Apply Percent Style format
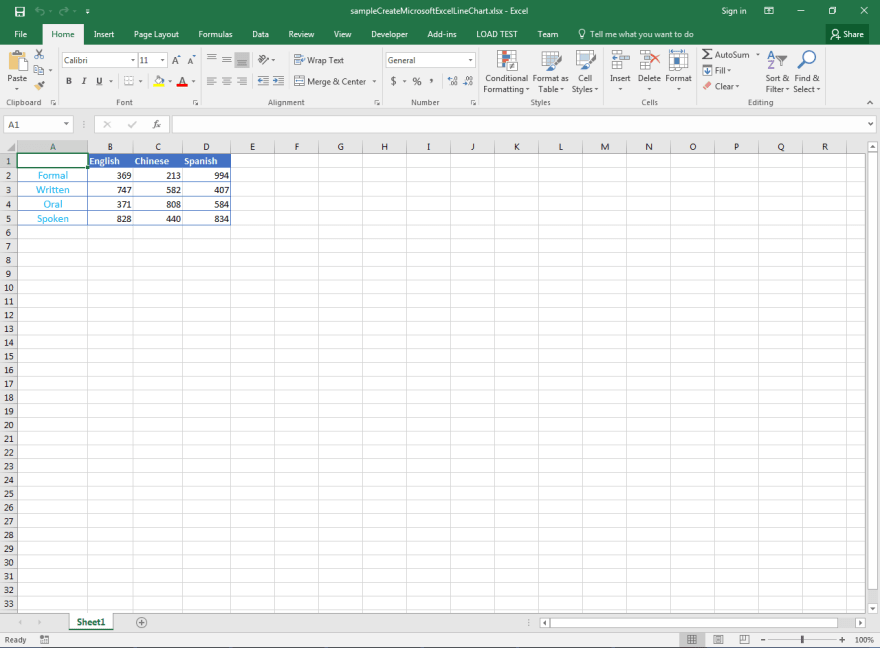The image size is (880, 648). click(417, 81)
